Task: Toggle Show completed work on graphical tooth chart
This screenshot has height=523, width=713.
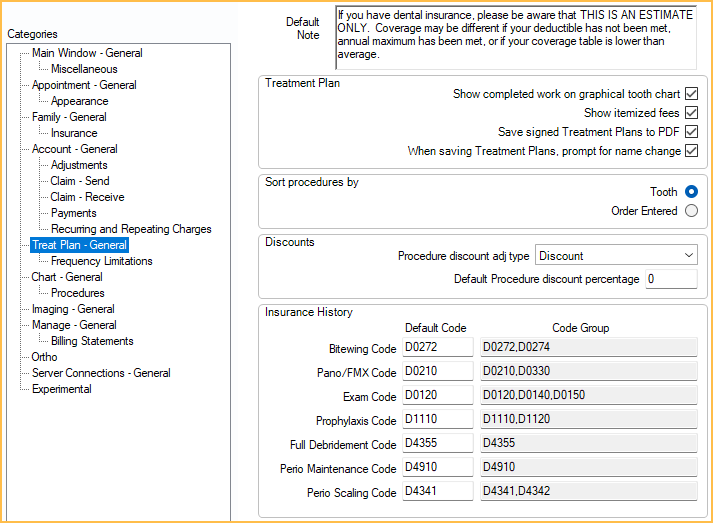Action: click(691, 94)
